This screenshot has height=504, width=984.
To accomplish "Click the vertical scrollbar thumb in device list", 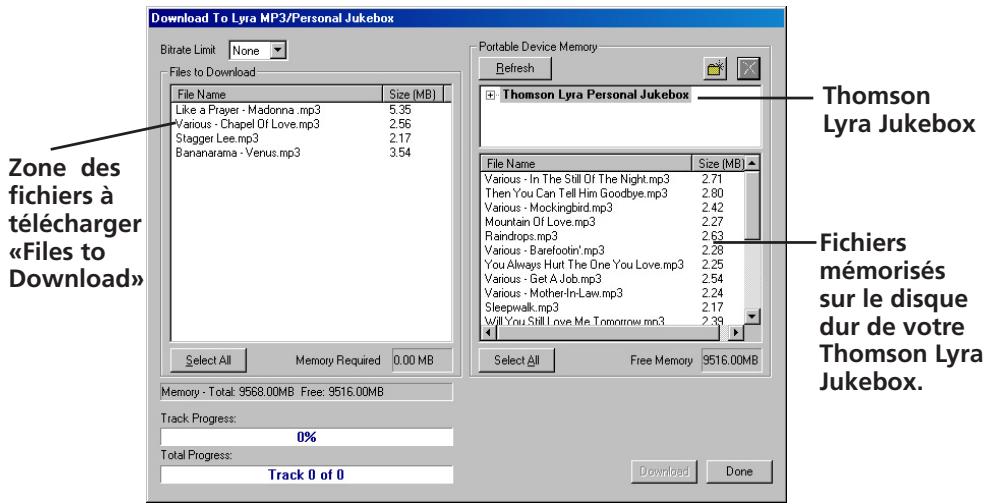I will (752, 205).
